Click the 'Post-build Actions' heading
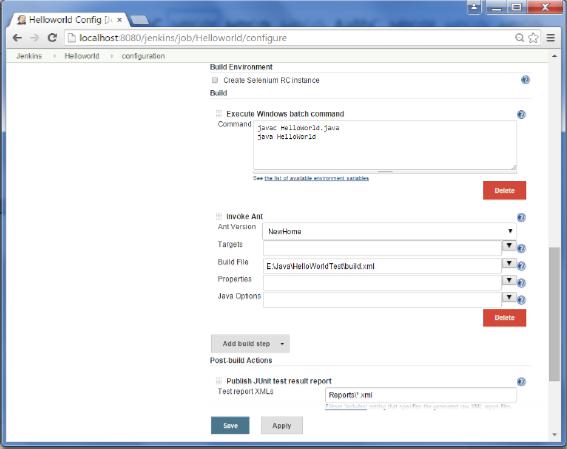Image resolution: width=567 pixels, height=449 pixels. [x=241, y=360]
